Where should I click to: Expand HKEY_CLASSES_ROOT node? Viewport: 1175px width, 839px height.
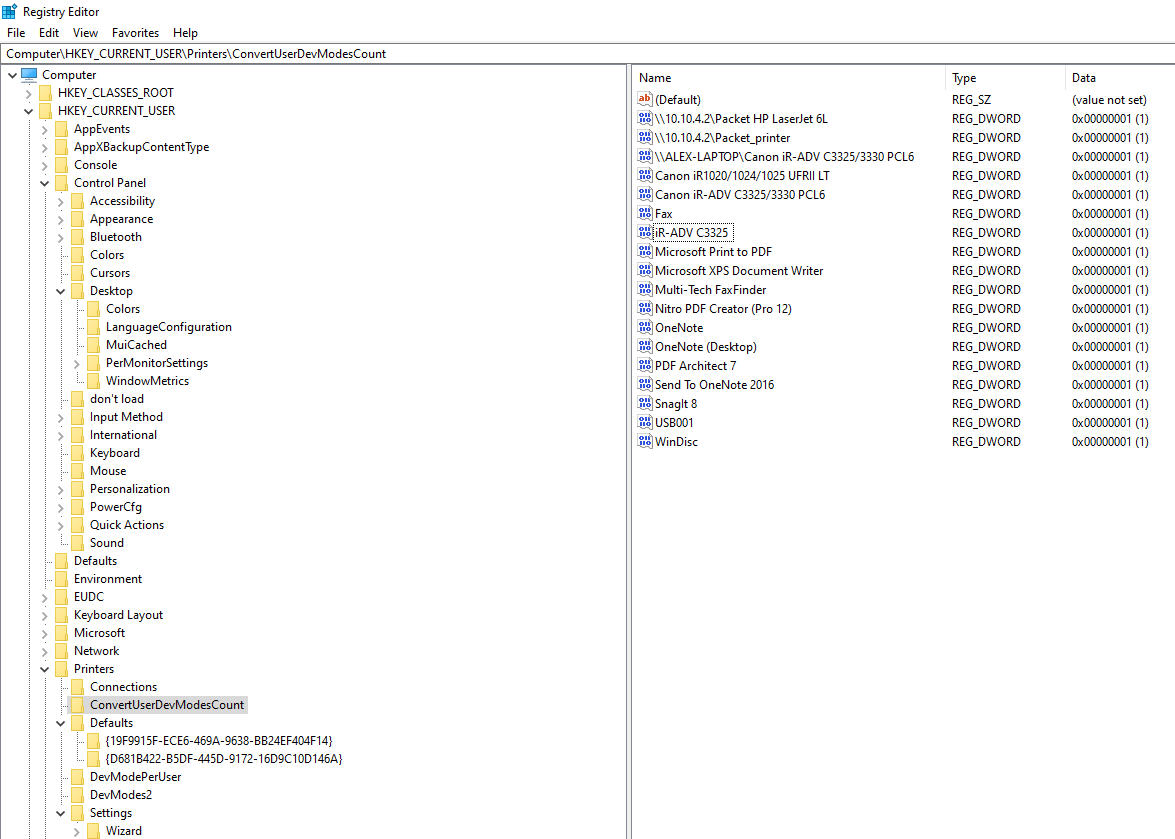28,94
